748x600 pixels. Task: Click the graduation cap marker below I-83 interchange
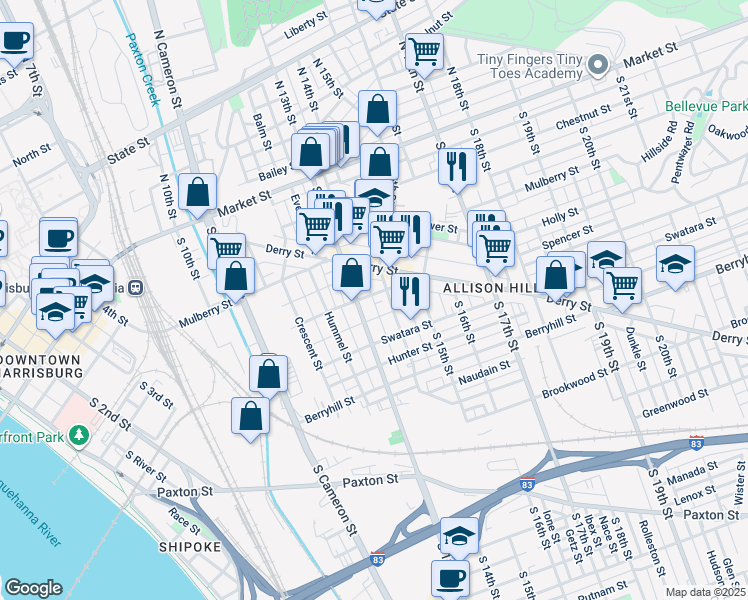pyautogui.click(x=459, y=538)
